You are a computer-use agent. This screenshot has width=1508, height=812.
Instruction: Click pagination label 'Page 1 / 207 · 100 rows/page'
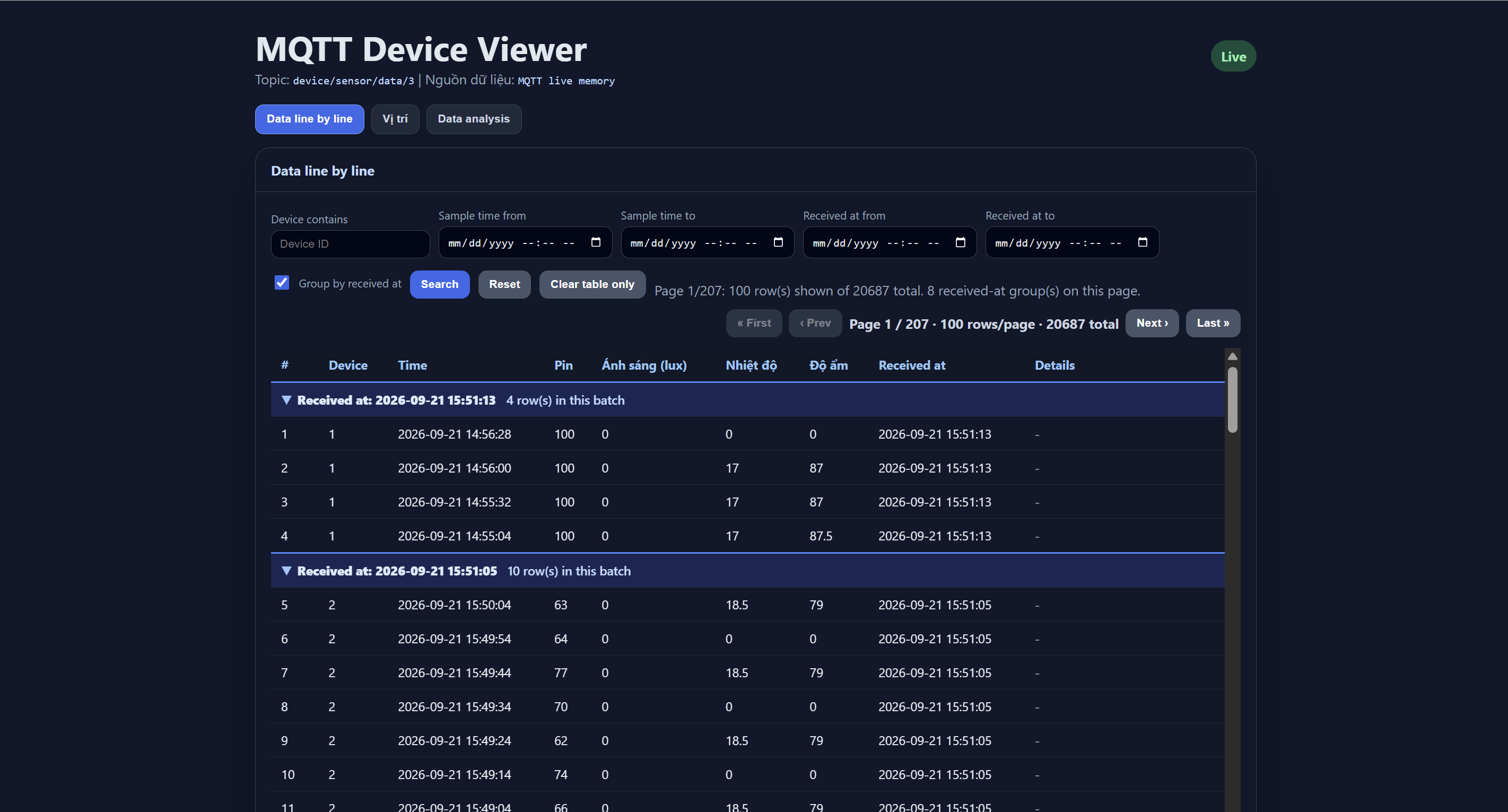pos(943,325)
